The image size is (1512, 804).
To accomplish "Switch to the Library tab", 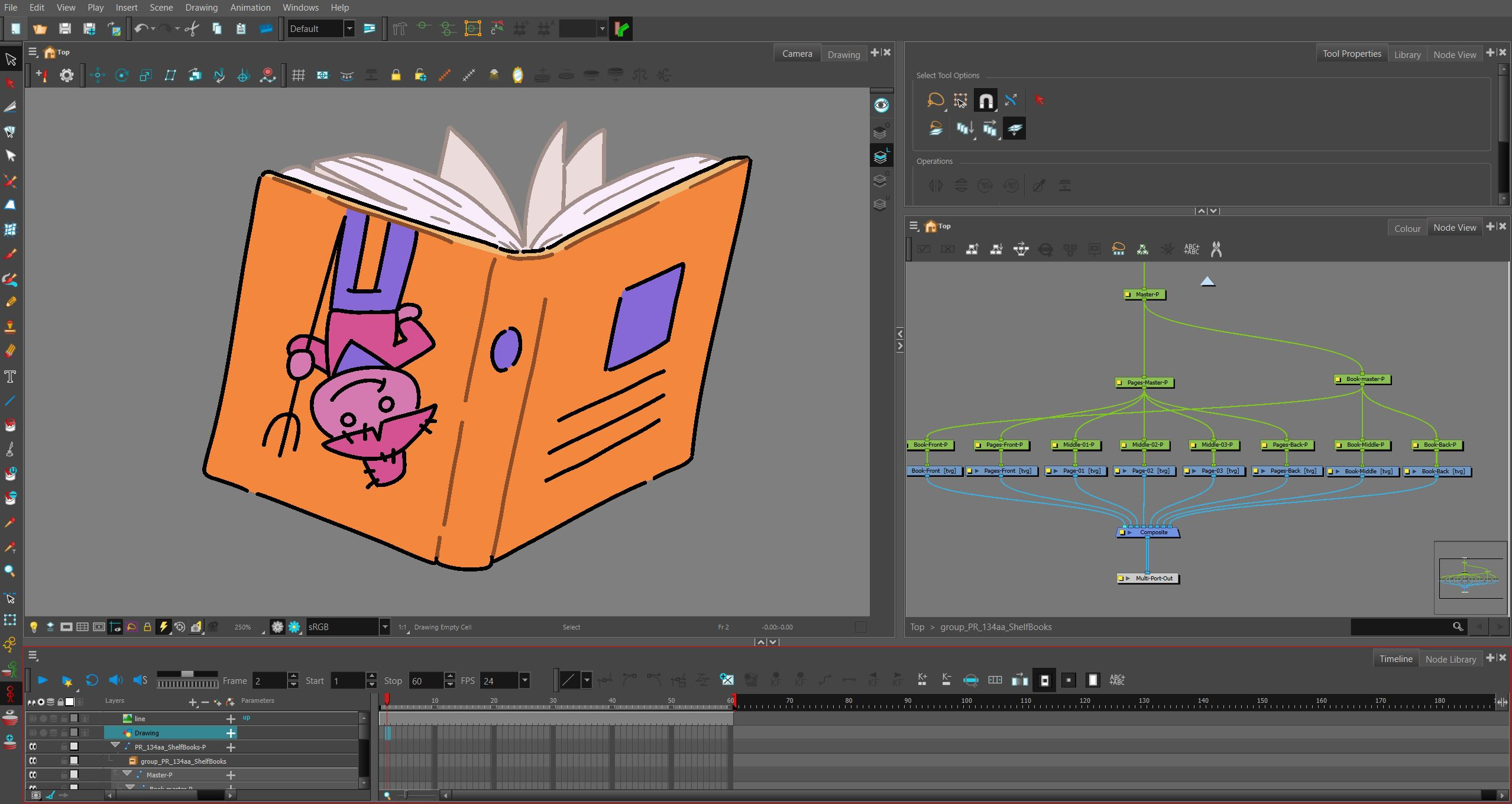I will pyautogui.click(x=1407, y=54).
